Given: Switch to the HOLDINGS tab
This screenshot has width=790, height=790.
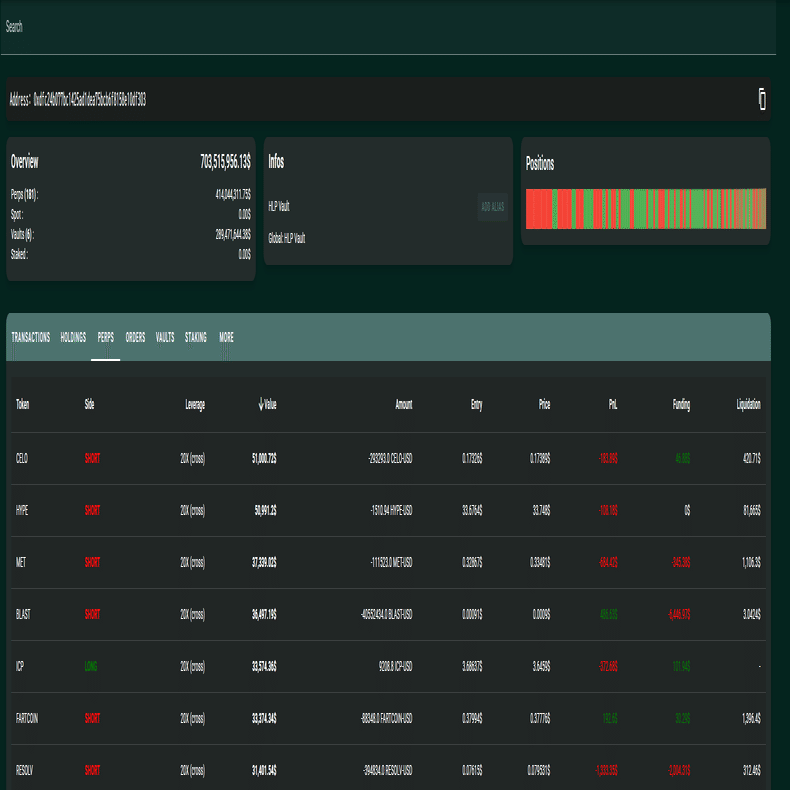Looking at the screenshot, I should (73, 337).
